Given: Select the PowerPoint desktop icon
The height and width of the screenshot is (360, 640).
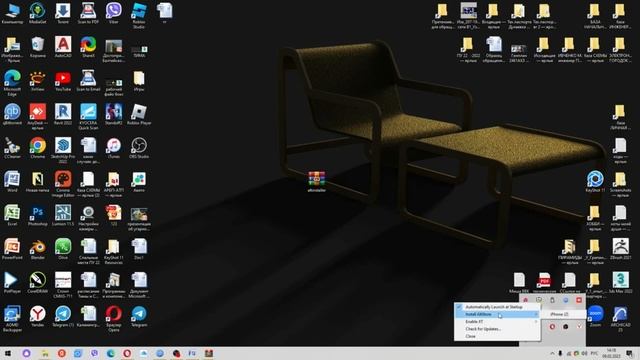Looking at the screenshot, I should click(12, 249).
